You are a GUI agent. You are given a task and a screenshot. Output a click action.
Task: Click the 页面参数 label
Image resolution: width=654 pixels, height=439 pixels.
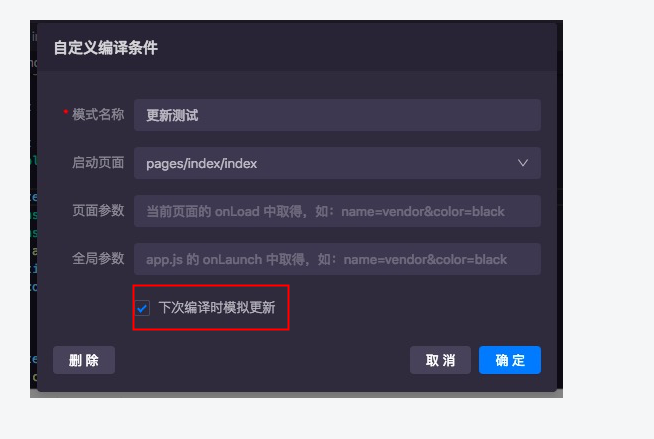coord(98,211)
